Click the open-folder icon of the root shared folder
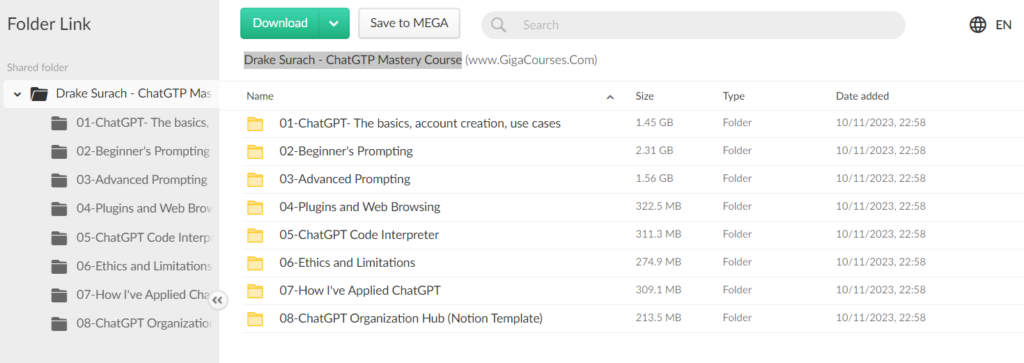The image size is (1024, 363). (x=39, y=94)
